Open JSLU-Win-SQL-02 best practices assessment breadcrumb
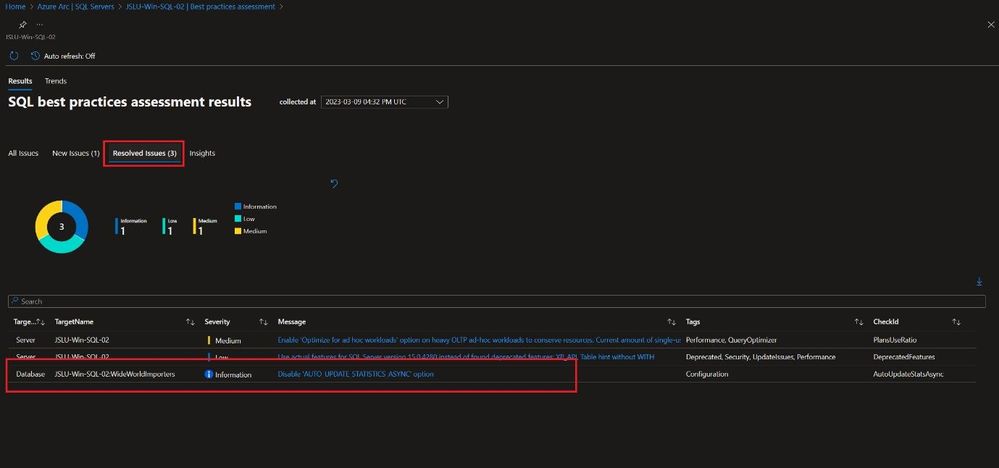Viewport: 999px width, 468px height. tap(201, 6)
